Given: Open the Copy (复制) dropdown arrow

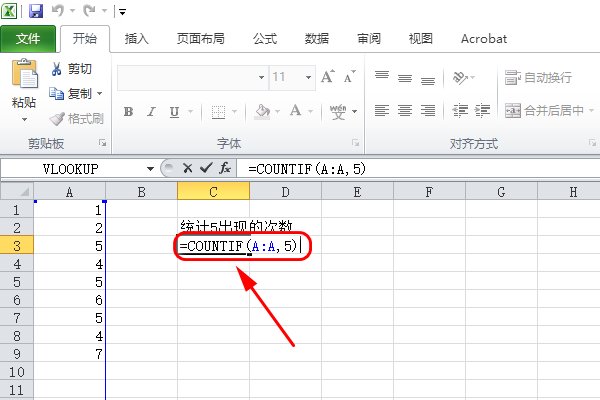Looking at the screenshot, I should (x=99, y=93).
